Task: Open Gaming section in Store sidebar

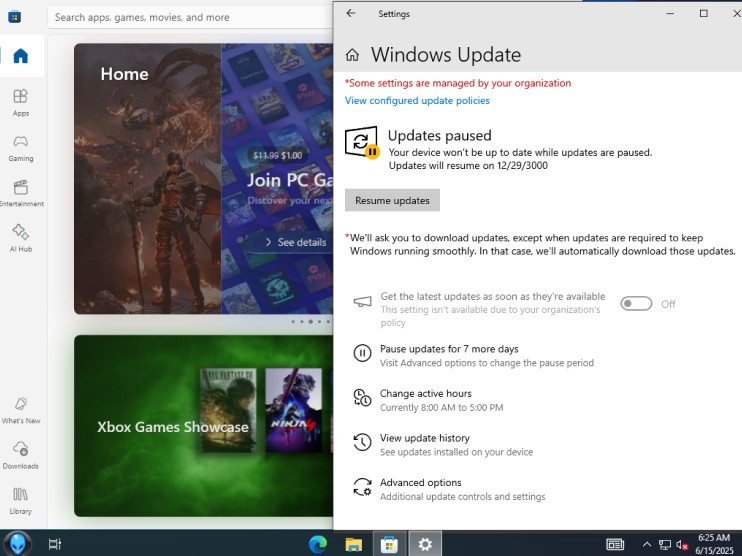Action: pos(21,148)
